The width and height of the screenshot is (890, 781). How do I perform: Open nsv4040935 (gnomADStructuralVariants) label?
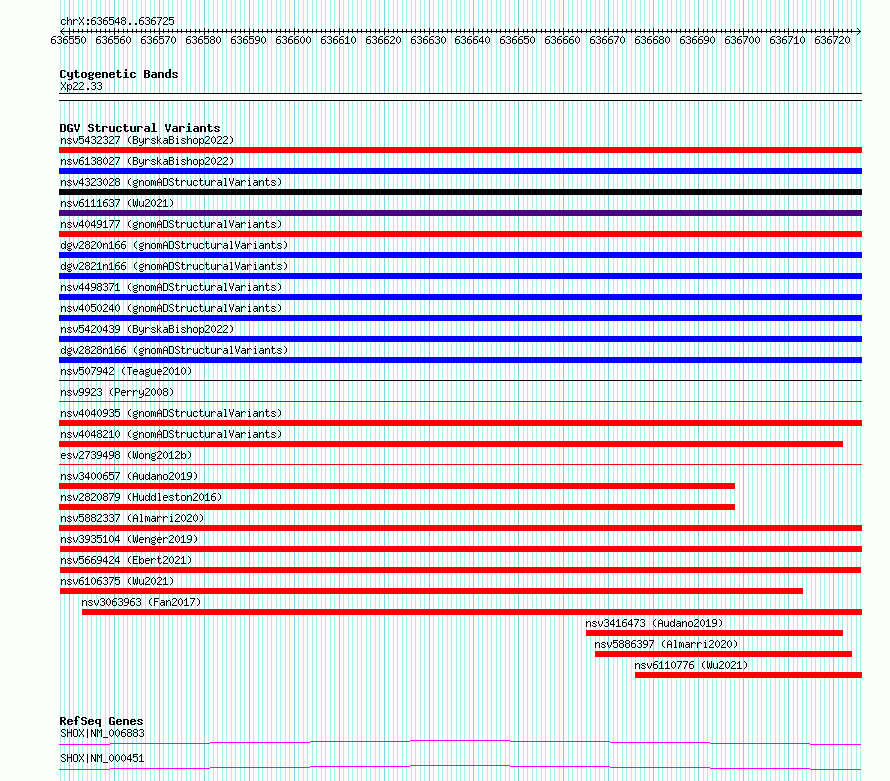click(x=171, y=413)
